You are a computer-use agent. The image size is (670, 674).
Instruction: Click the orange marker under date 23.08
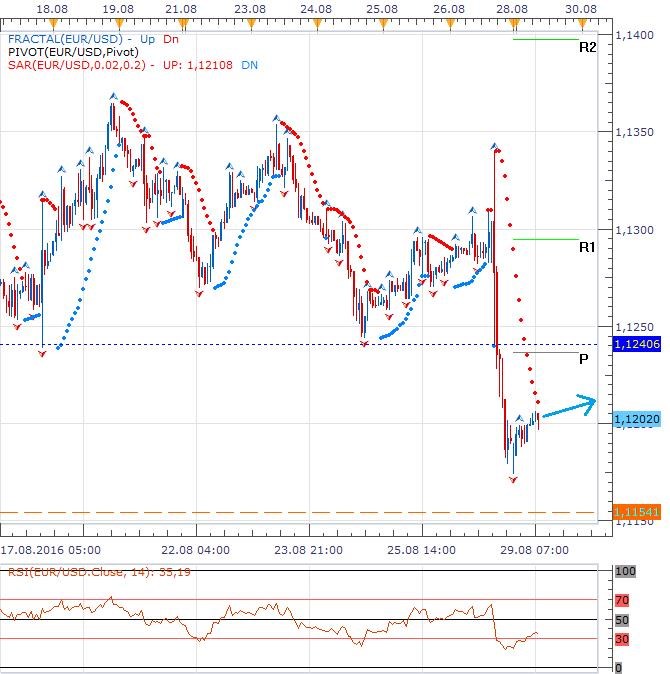pyautogui.click(x=249, y=22)
